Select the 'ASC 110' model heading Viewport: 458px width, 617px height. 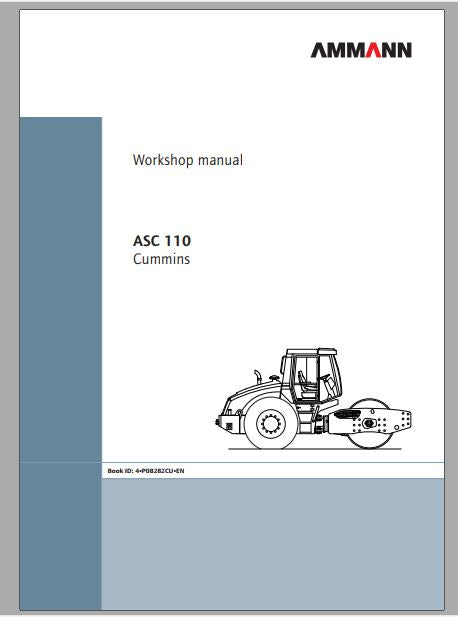coord(162,241)
